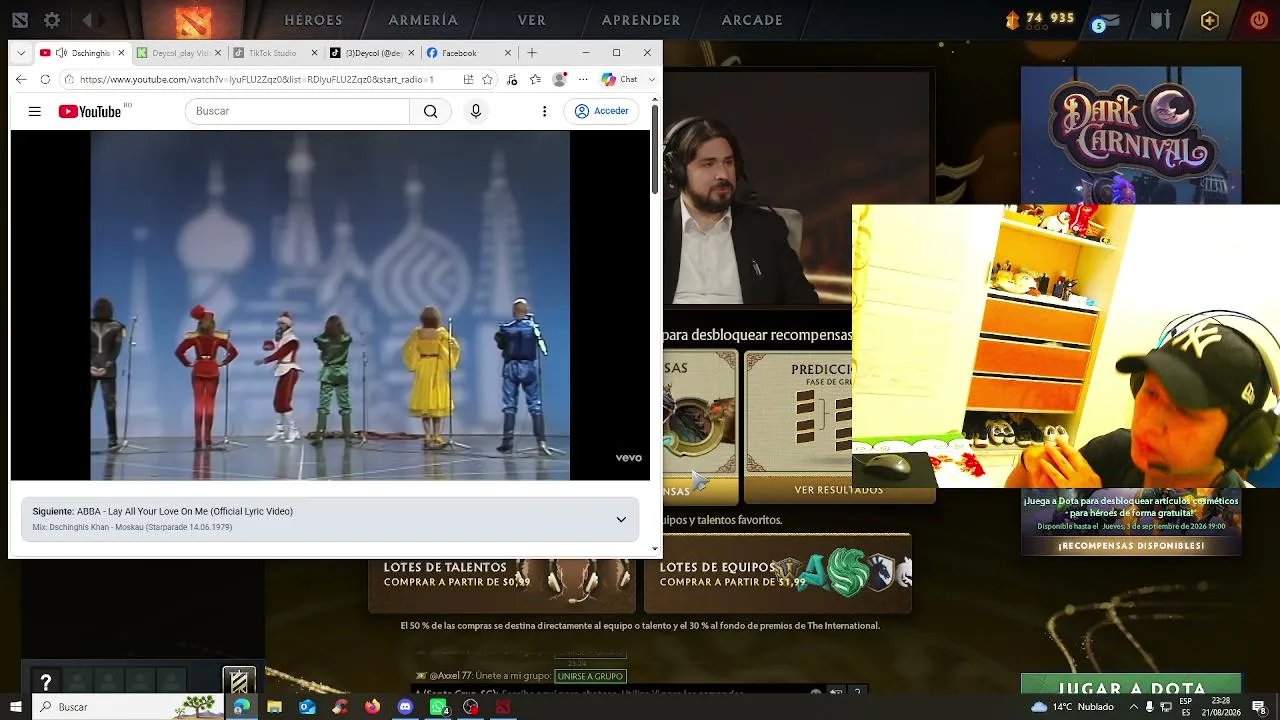
Task: Open the browser's three-dot menu
Action: [583, 79]
